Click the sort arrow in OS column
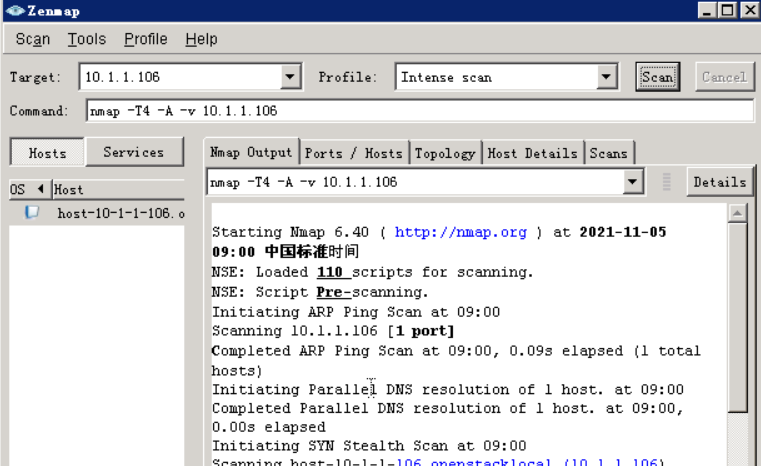 (x=41, y=188)
